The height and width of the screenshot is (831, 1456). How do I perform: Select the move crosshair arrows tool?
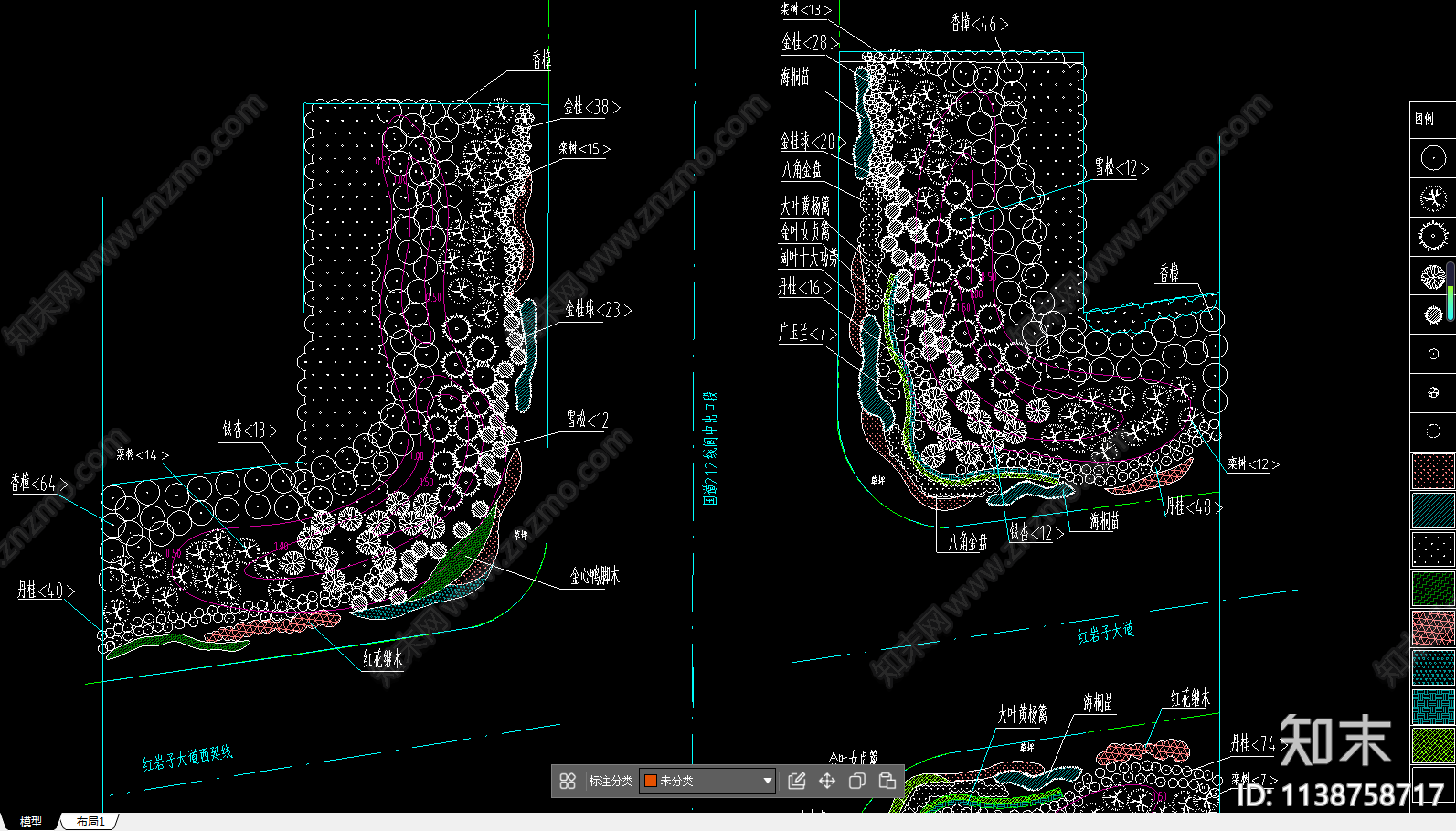tap(827, 781)
